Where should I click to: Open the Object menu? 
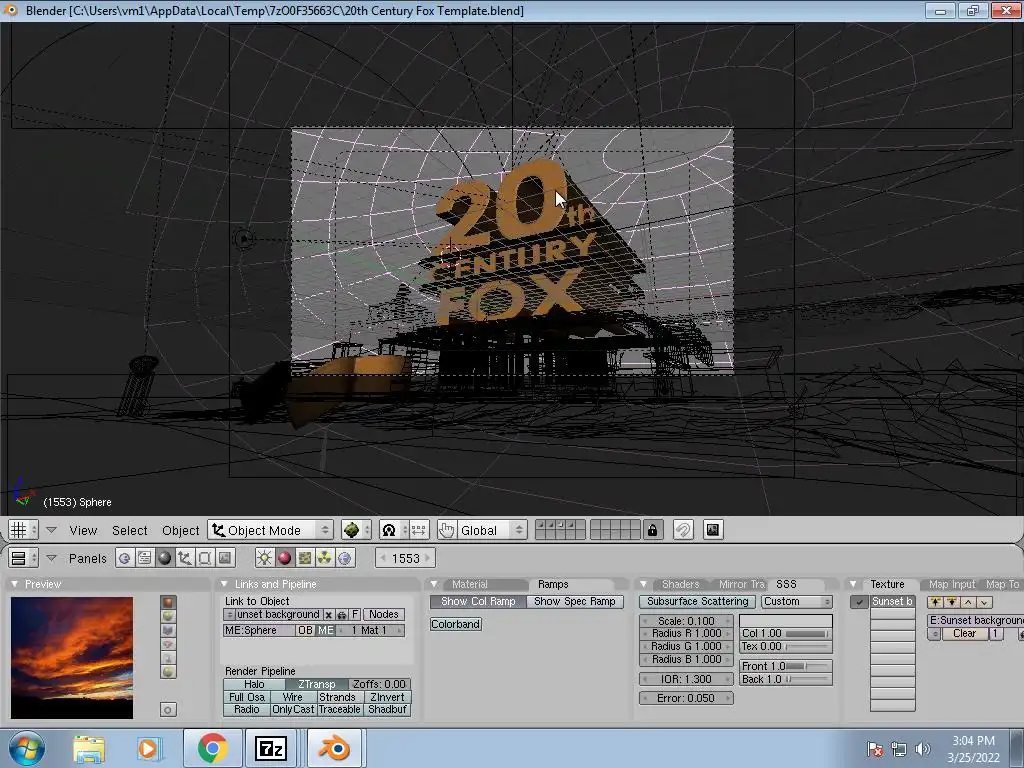(x=180, y=530)
